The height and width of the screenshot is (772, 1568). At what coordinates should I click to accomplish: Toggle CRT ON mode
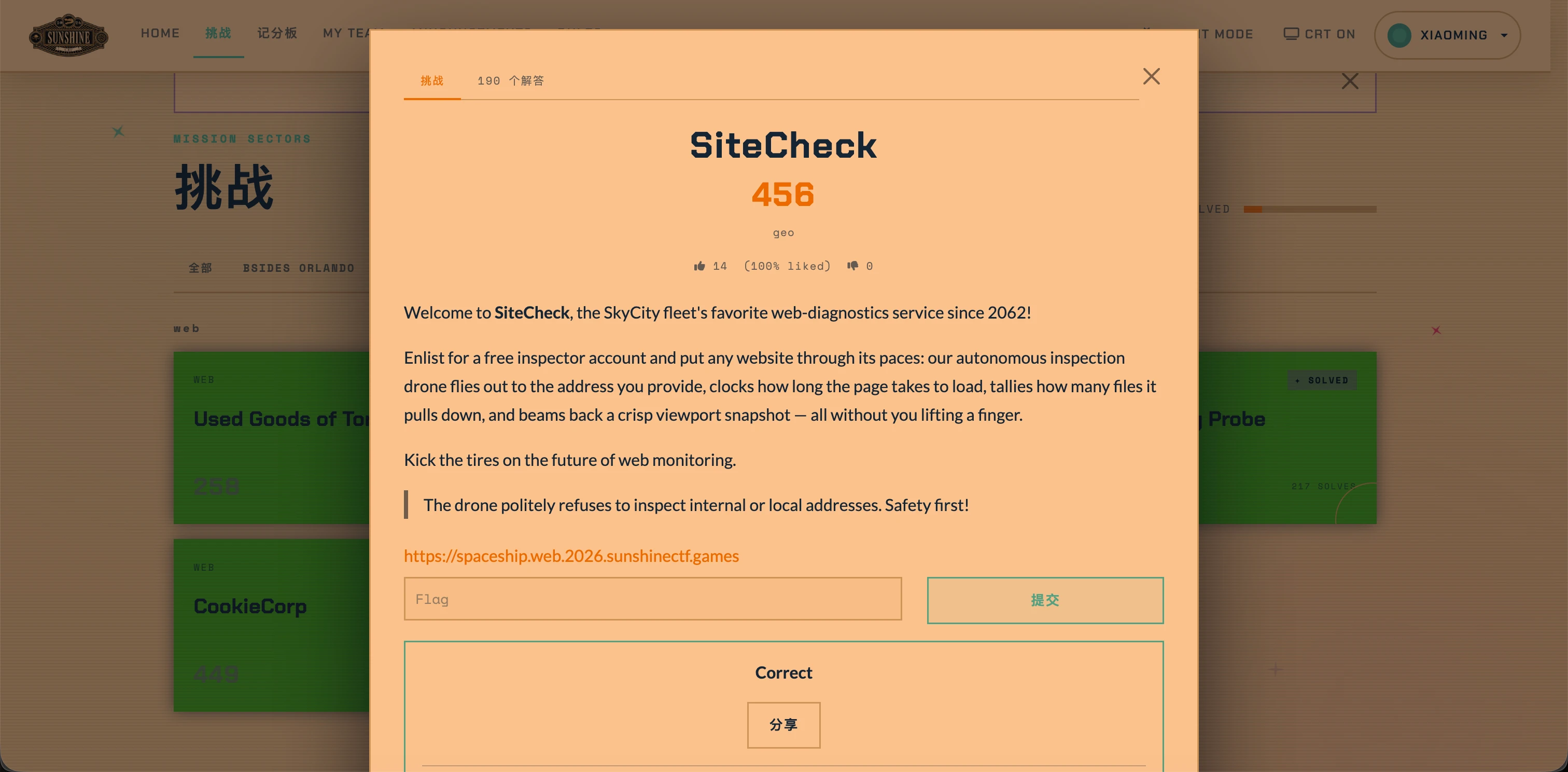click(x=1320, y=34)
